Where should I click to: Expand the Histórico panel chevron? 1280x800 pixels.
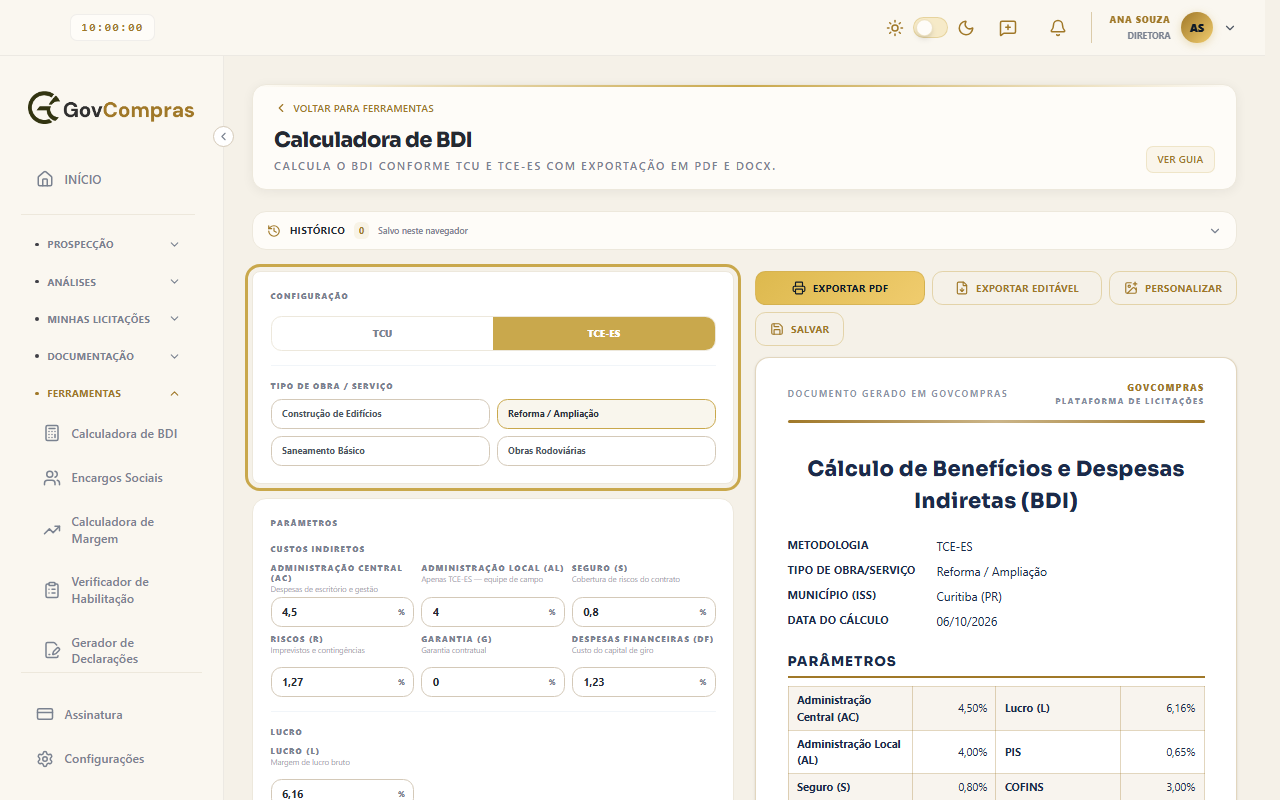[x=1215, y=231]
